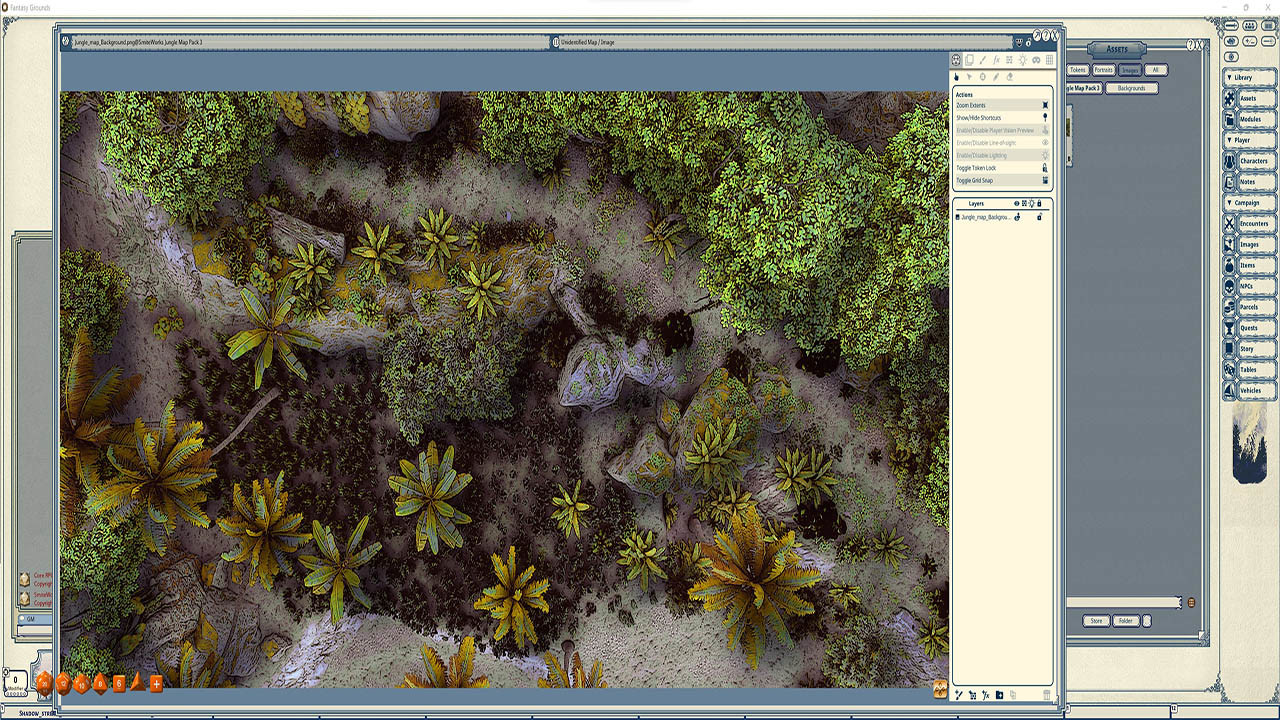Click the Store button in Assets

[x=1096, y=621]
